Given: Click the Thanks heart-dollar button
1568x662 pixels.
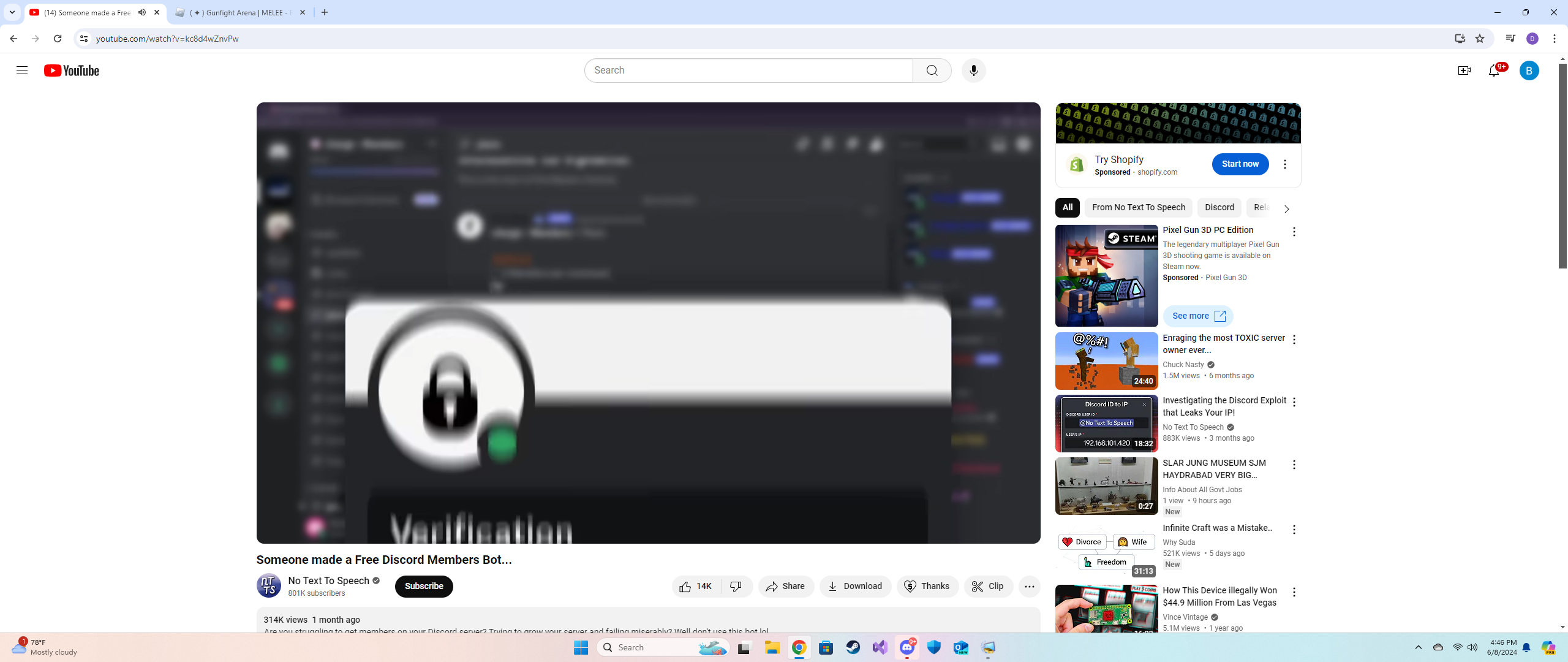Looking at the screenshot, I should pyautogui.click(x=927, y=587).
